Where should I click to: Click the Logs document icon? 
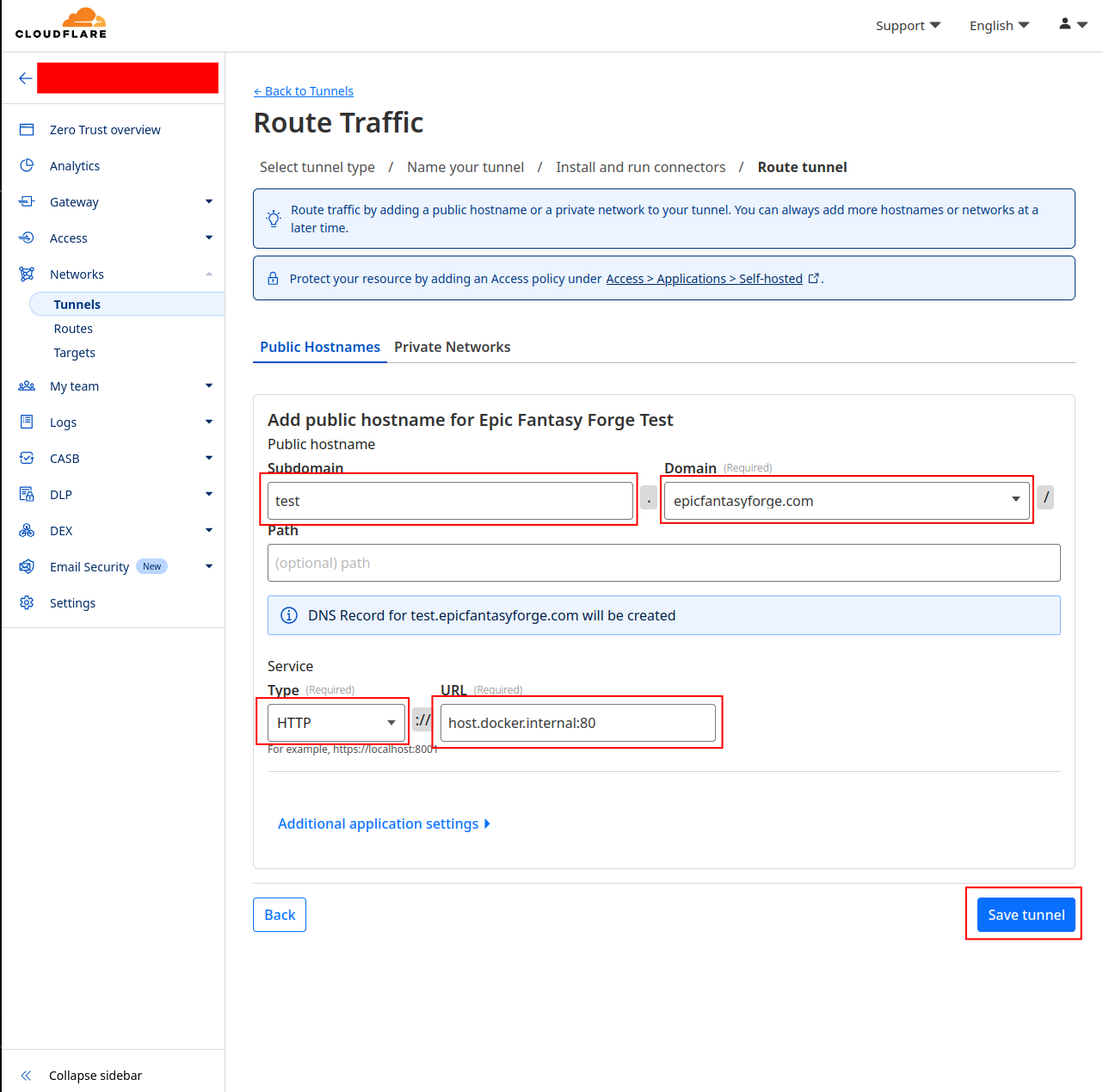tap(27, 423)
